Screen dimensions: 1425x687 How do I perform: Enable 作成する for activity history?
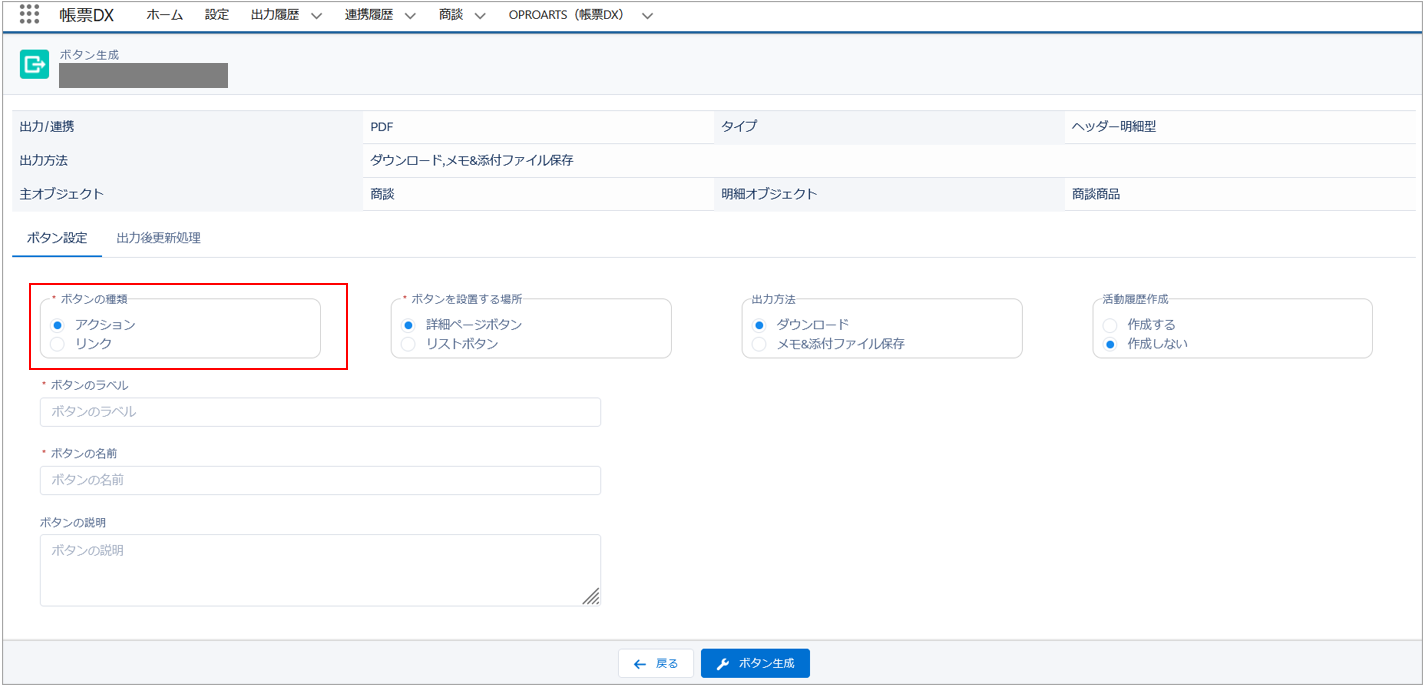[1109, 325]
